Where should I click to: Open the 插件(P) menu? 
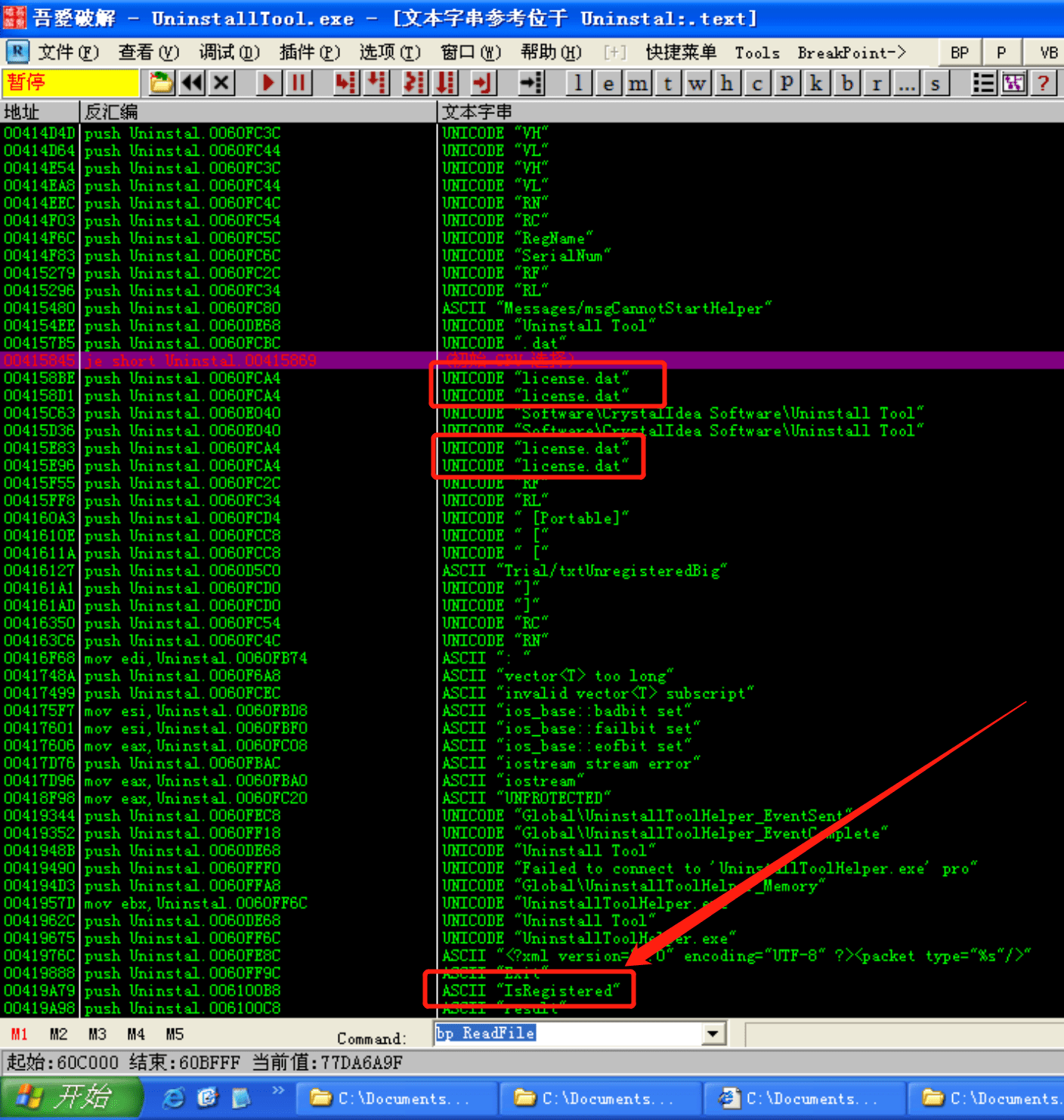click(x=309, y=52)
